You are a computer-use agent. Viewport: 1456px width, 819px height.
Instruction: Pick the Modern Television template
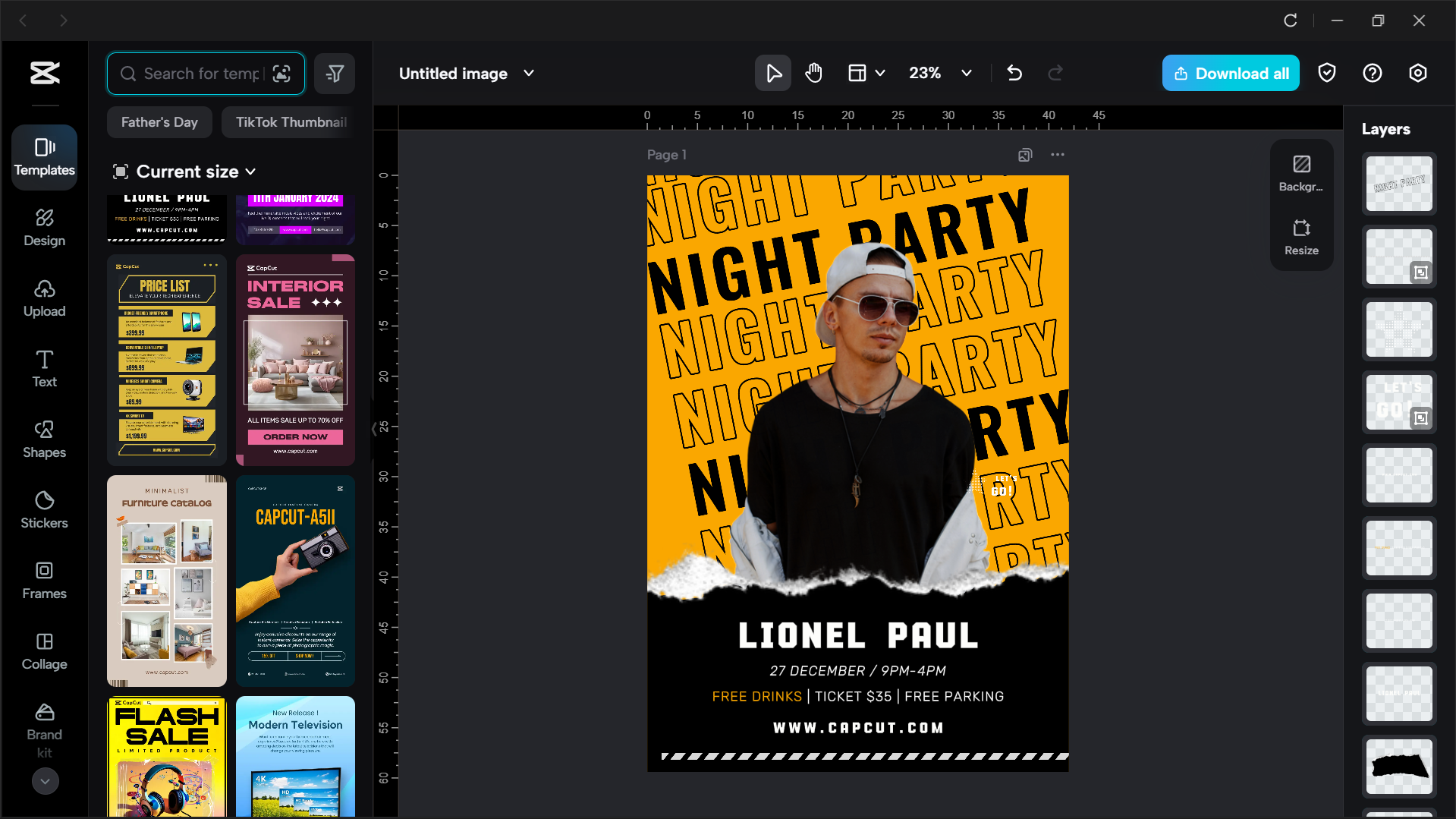(x=295, y=757)
